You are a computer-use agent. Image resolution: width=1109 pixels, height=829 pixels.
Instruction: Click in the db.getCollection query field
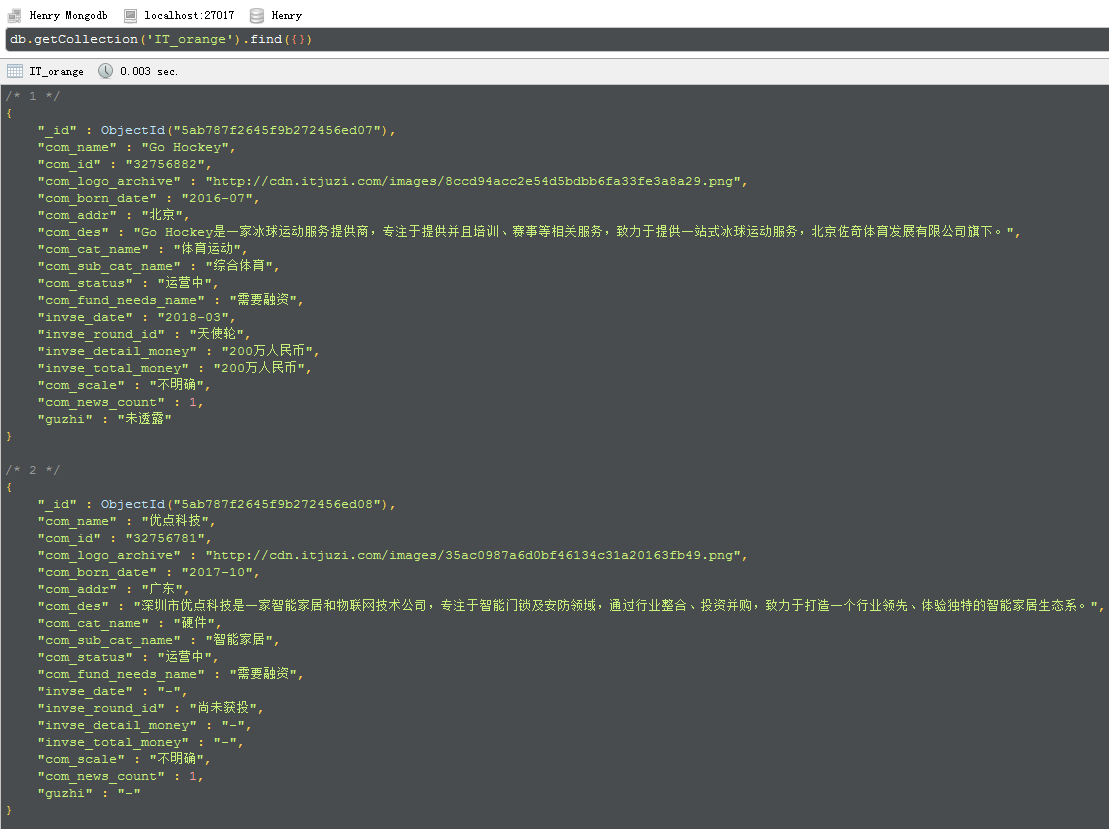pyautogui.click(x=556, y=40)
